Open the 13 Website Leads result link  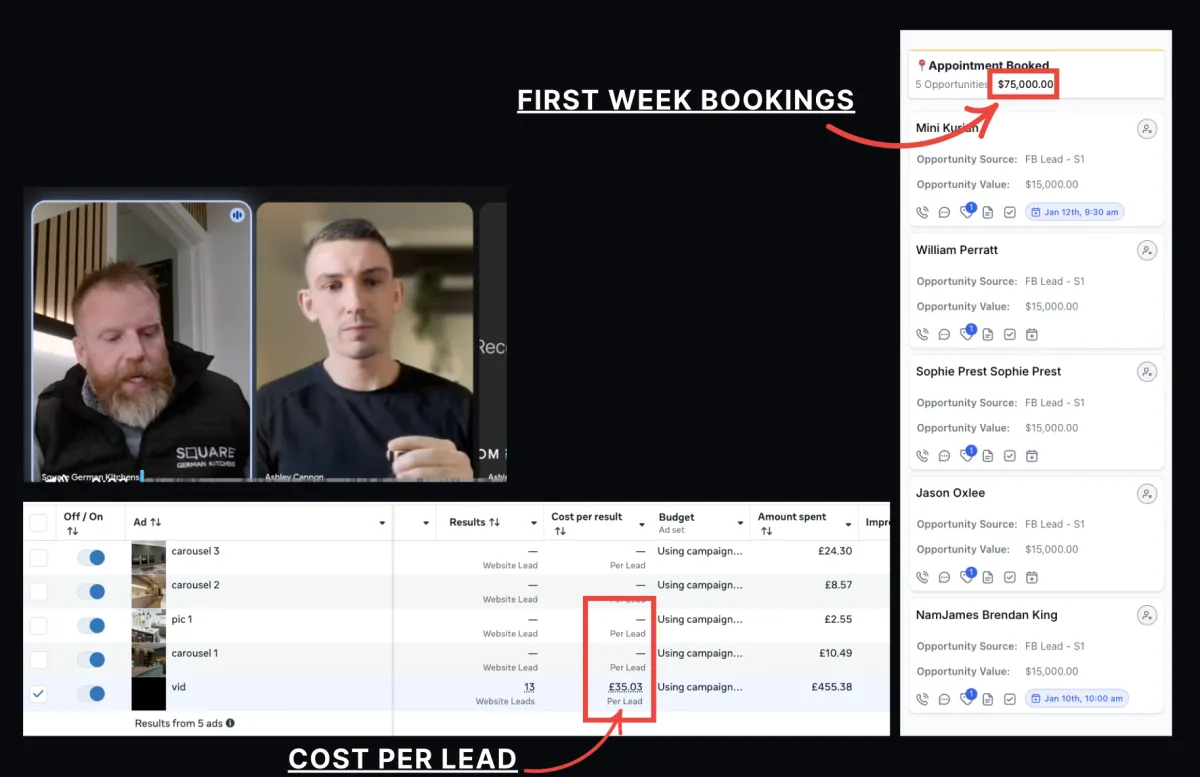(x=529, y=687)
